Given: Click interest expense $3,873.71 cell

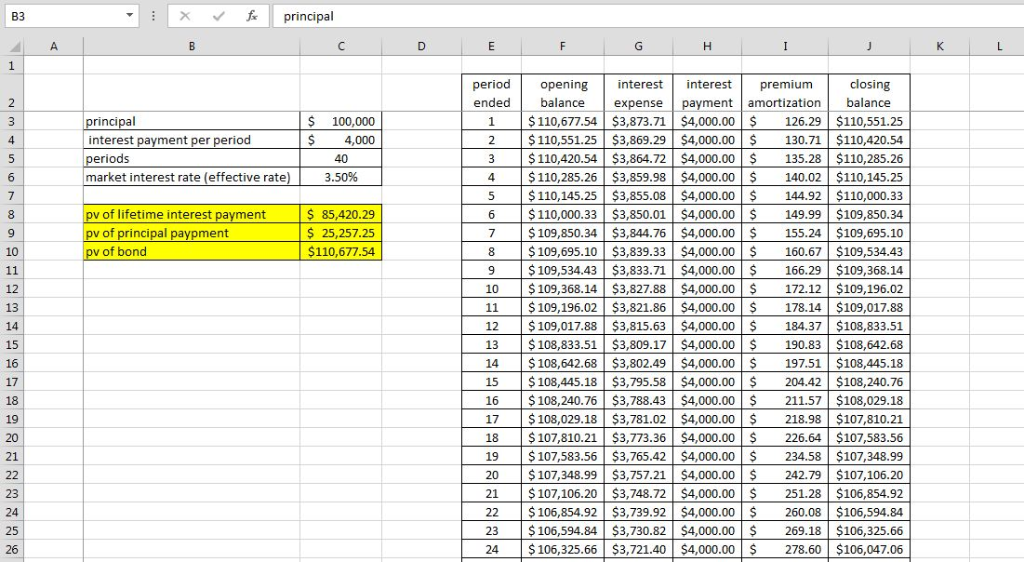Looking at the screenshot, I should coord(638,121).
